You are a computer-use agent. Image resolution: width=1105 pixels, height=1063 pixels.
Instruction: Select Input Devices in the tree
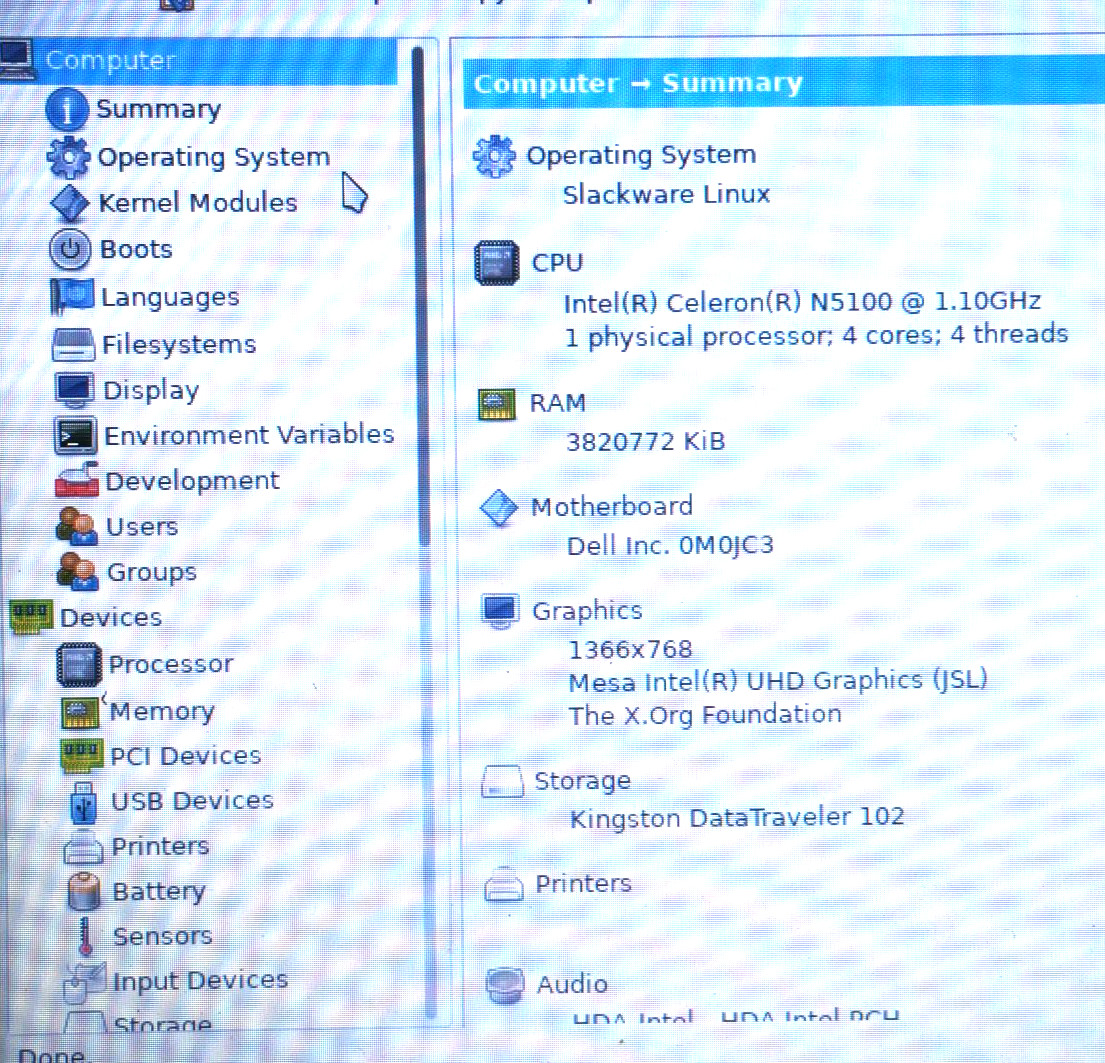tap(201, 981)
